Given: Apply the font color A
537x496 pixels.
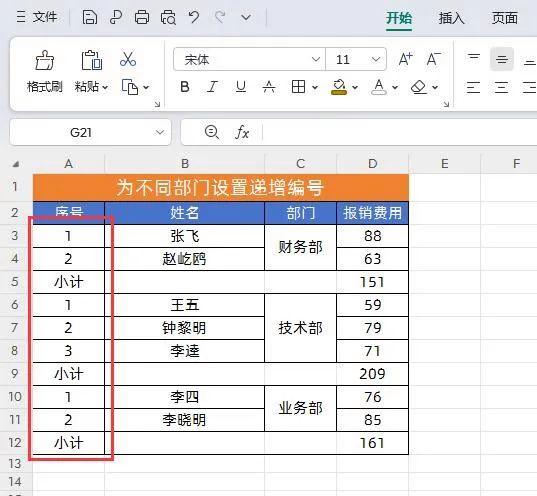Looking at the screenshot, I should click(x=379, y=87).
